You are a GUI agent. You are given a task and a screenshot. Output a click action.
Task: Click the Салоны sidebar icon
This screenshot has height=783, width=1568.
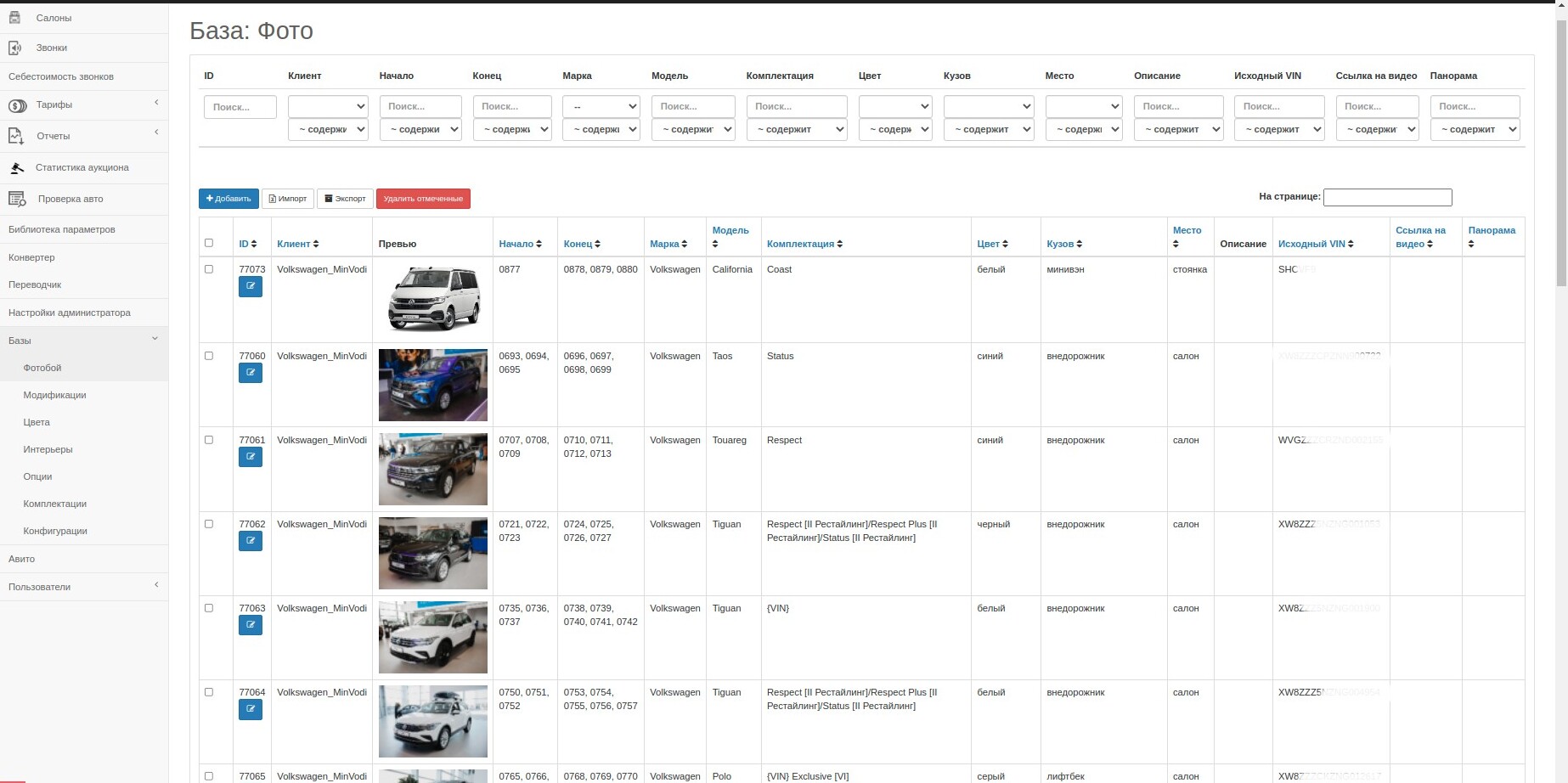click(x=14, y=17)
